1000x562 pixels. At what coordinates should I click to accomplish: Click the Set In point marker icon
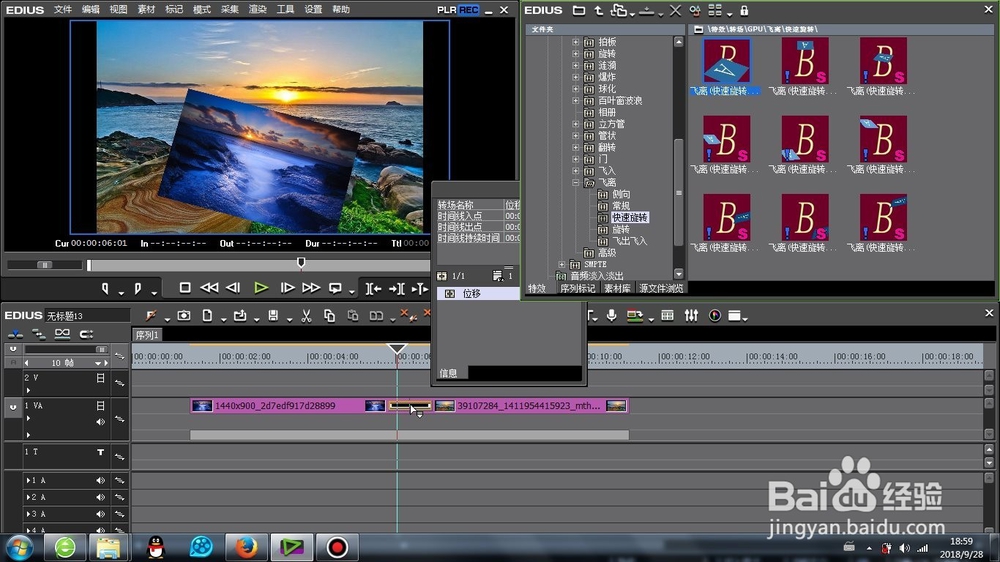point(105,288)
